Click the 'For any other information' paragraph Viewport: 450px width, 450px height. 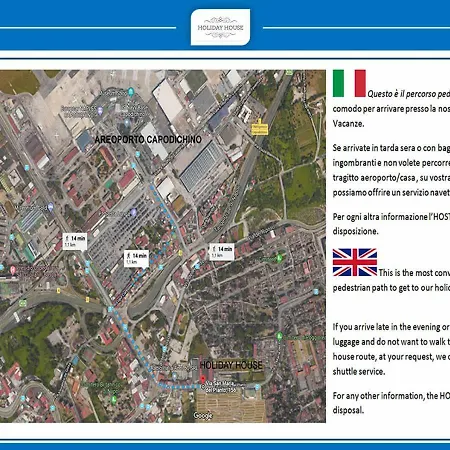[x=391, y=403]
